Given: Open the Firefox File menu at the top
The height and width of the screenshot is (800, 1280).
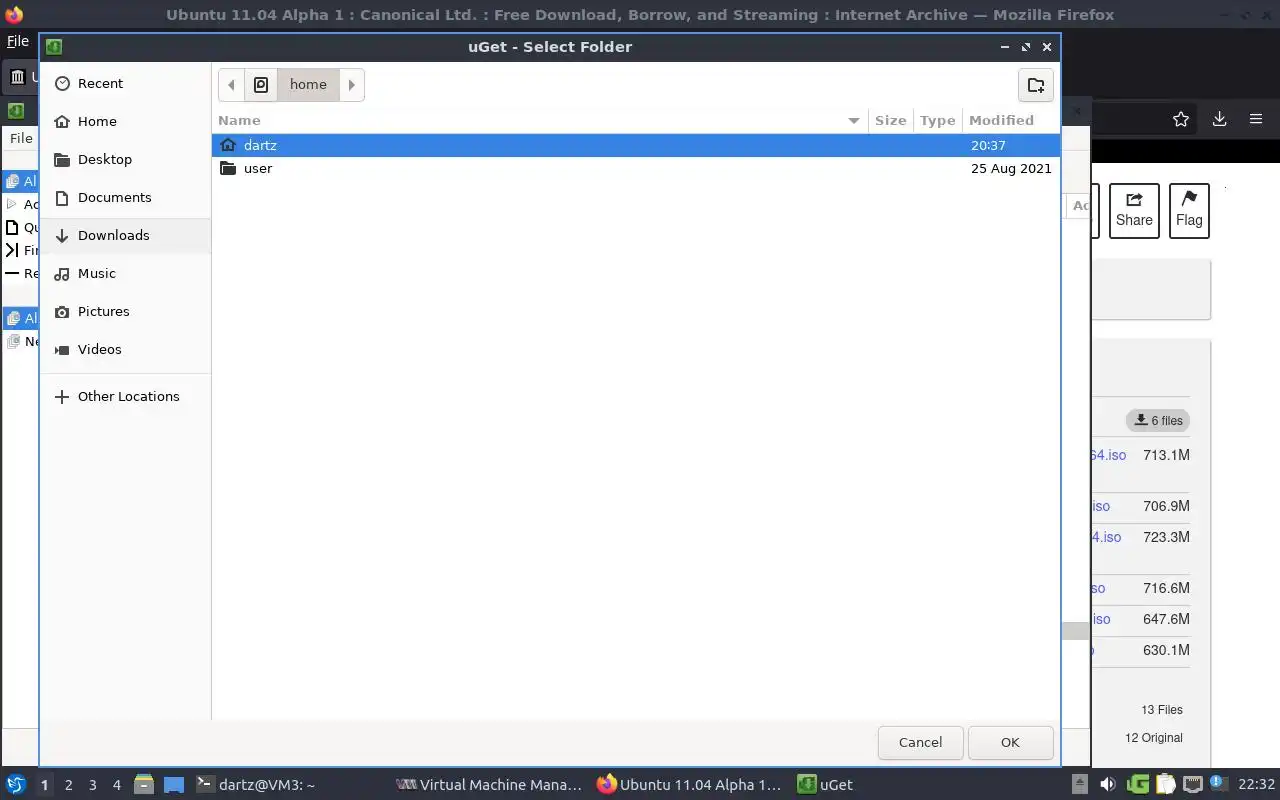Looking at the screenshot, I should tap(18, 41).
